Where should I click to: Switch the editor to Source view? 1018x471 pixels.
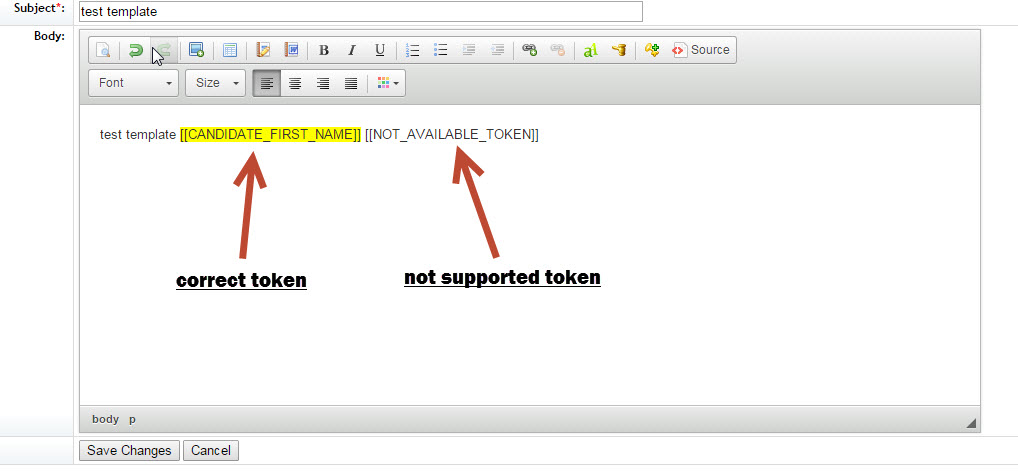(701, 50)
